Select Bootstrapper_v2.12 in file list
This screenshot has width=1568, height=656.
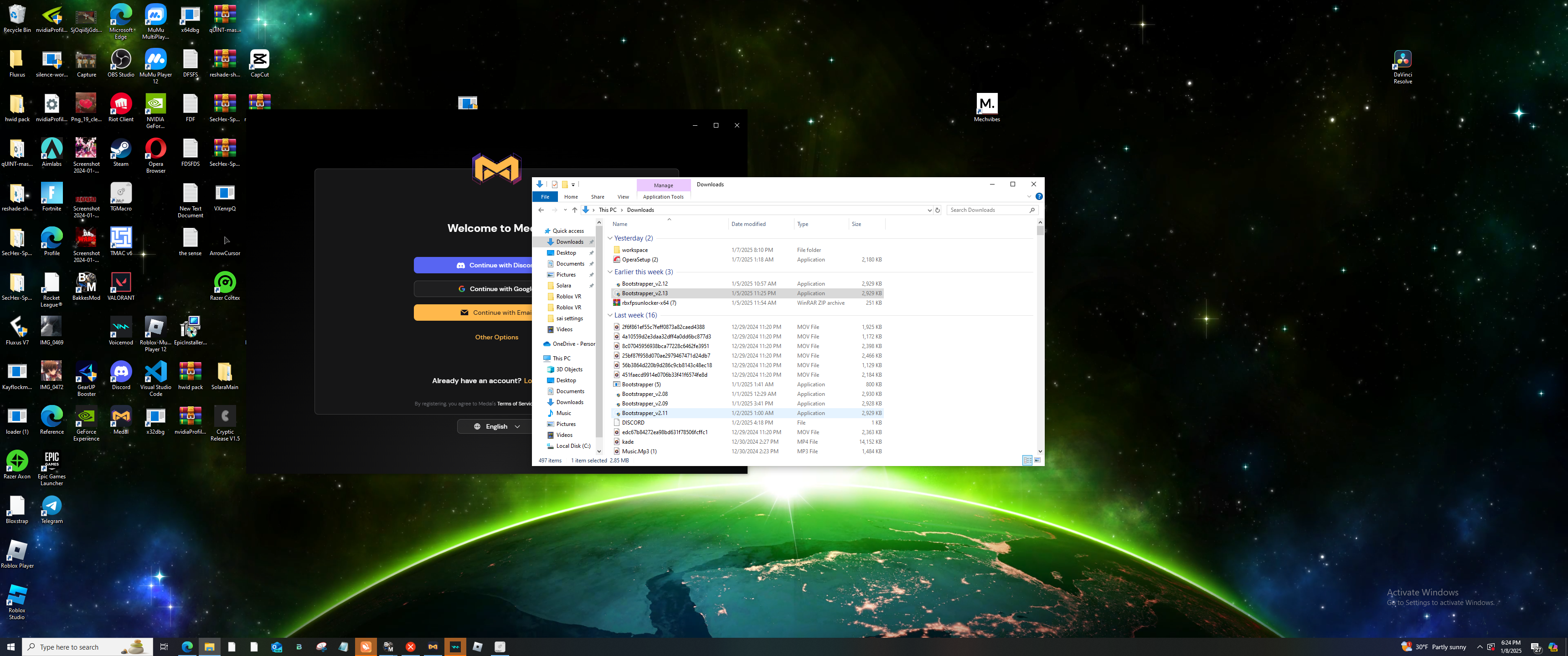(644, 283)
